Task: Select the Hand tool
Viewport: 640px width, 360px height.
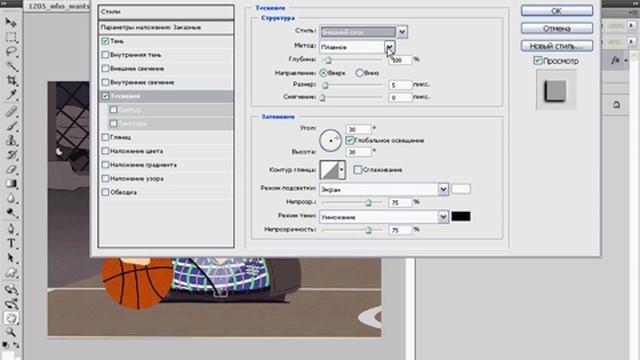Action: coord(11,318)
